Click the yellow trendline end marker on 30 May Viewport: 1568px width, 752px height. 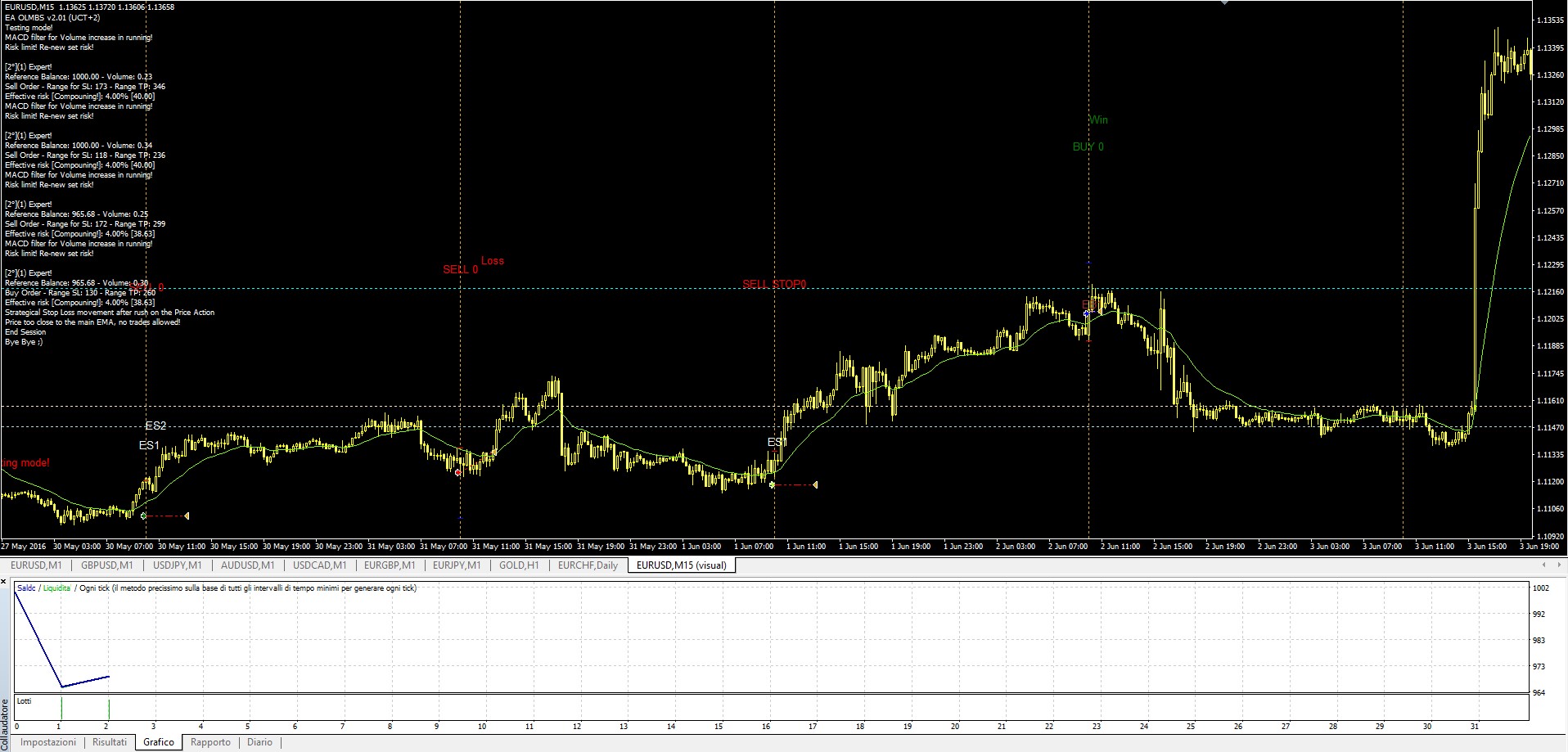[187, 516]
